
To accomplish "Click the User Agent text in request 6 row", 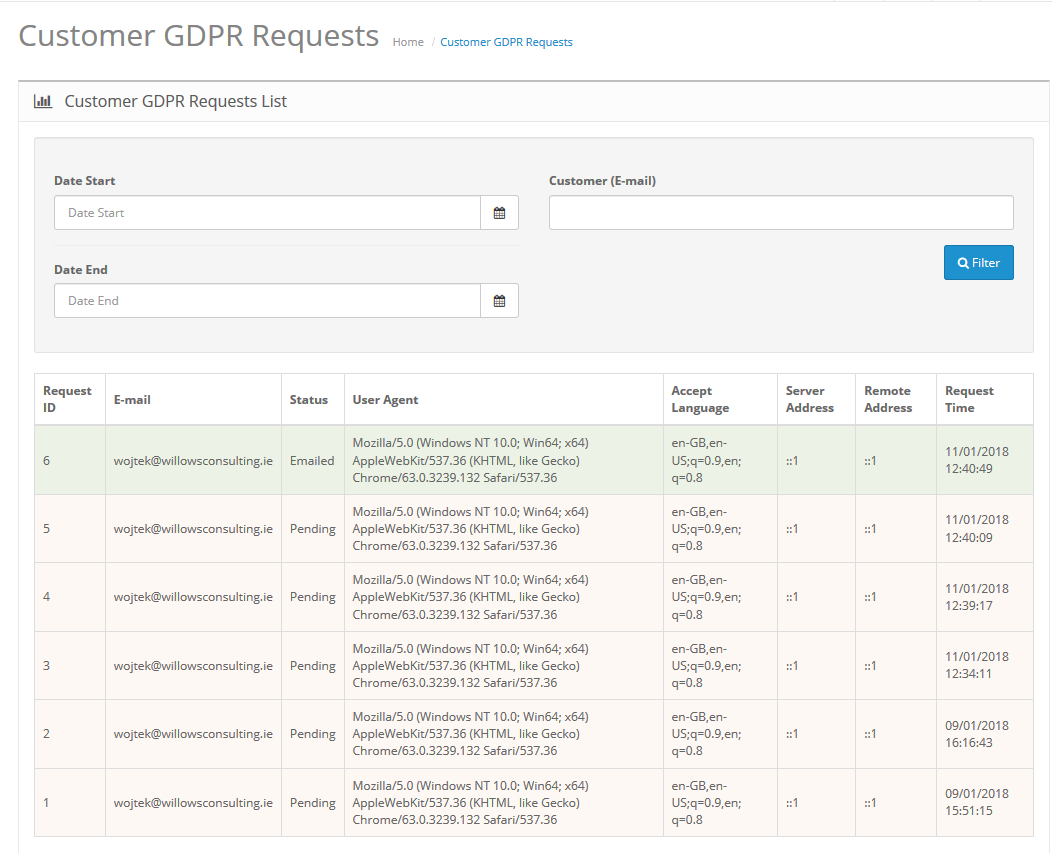I will point(470,460).
